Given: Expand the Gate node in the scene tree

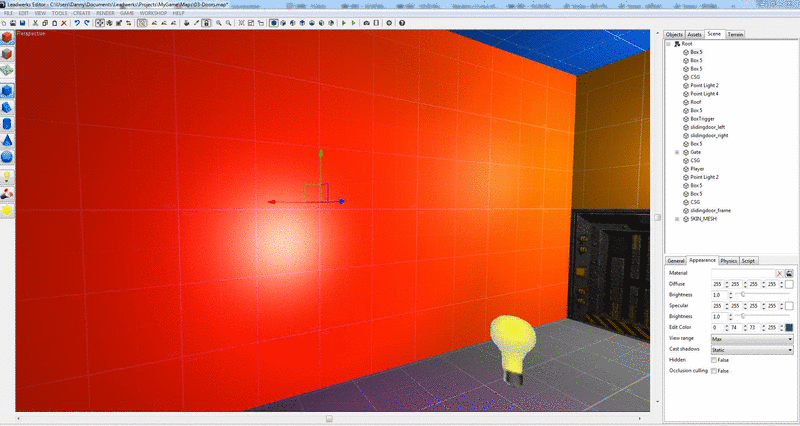Looking at the screenshot, I should (677, 153).
